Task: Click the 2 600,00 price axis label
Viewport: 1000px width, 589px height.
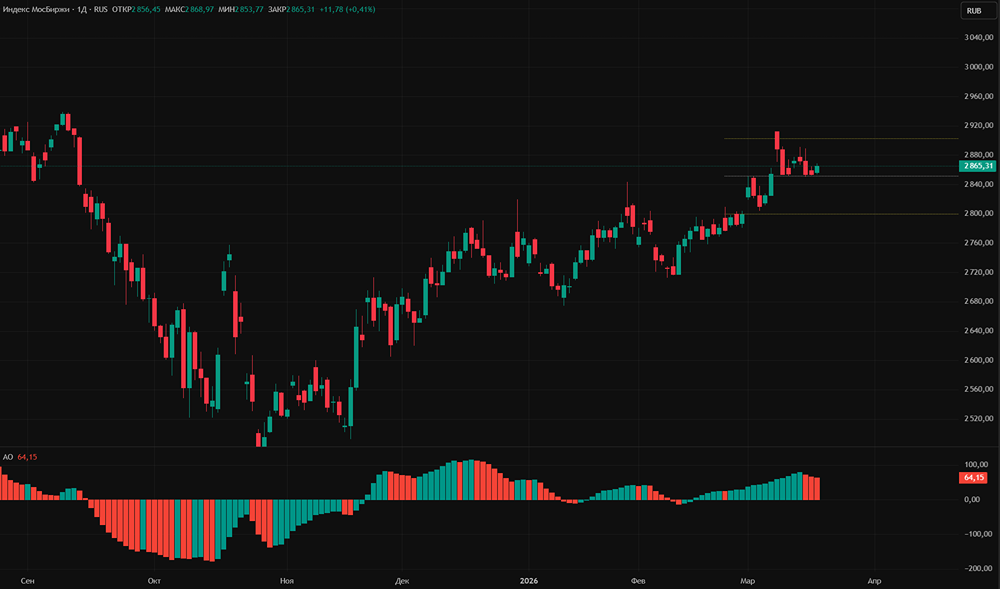Action: tap(978, 360)
